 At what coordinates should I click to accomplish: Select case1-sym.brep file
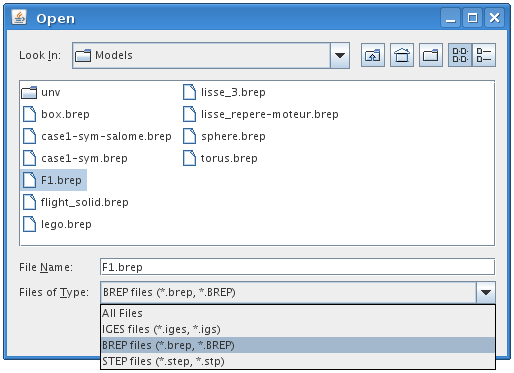click(x=75, y=158)
